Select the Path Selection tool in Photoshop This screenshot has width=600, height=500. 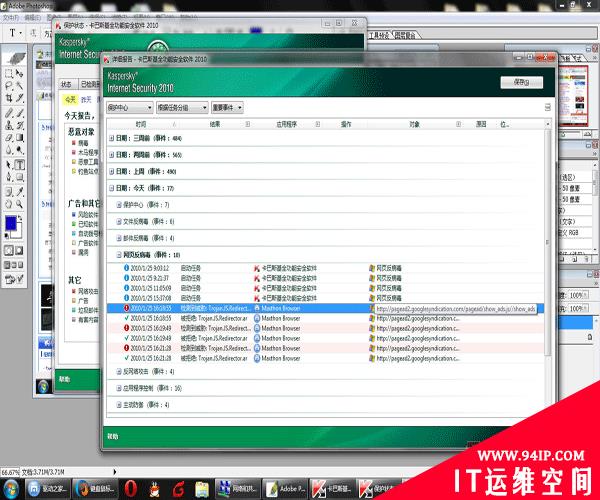point(9,164)
